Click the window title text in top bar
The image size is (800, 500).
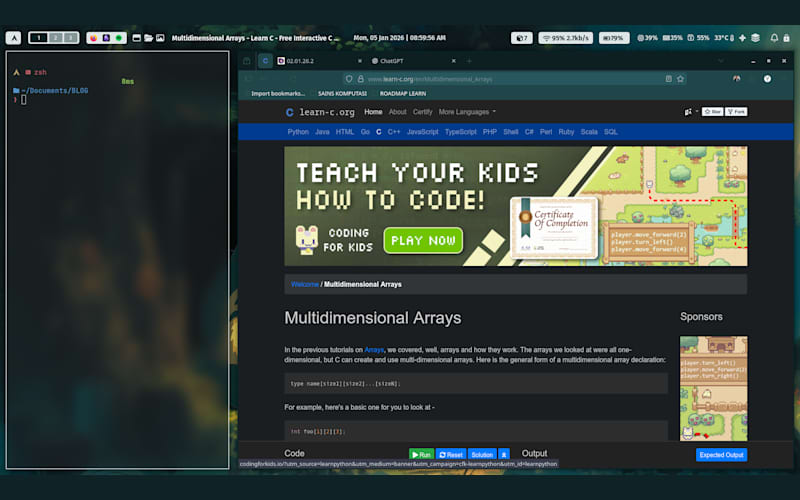255,38
